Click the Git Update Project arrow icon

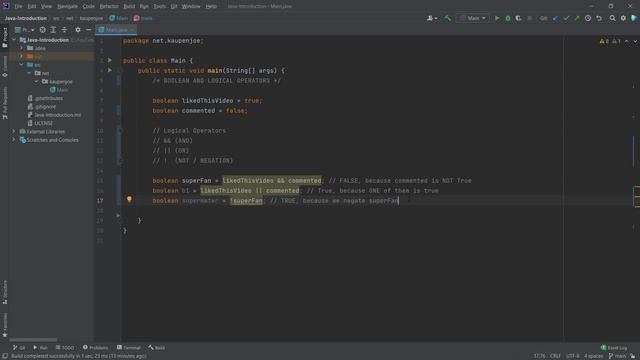[x=555, y=18]
